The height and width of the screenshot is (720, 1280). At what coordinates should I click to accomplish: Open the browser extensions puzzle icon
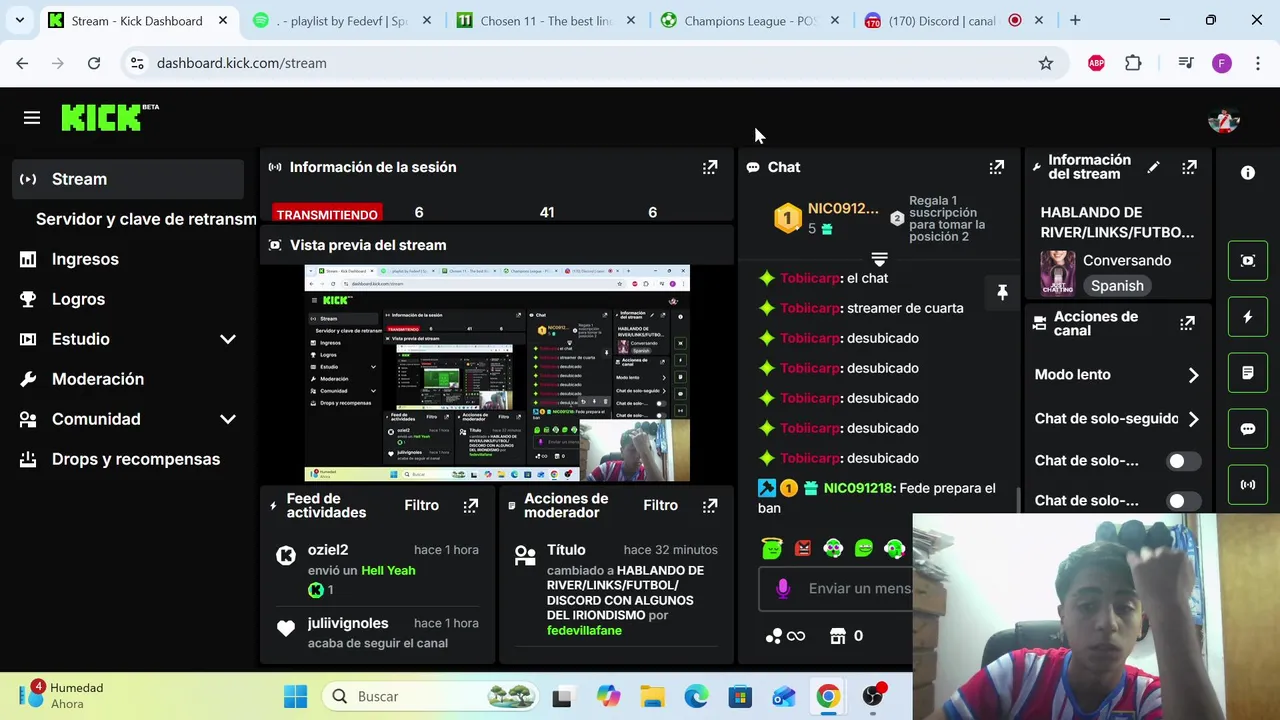tap(1133, 63)
